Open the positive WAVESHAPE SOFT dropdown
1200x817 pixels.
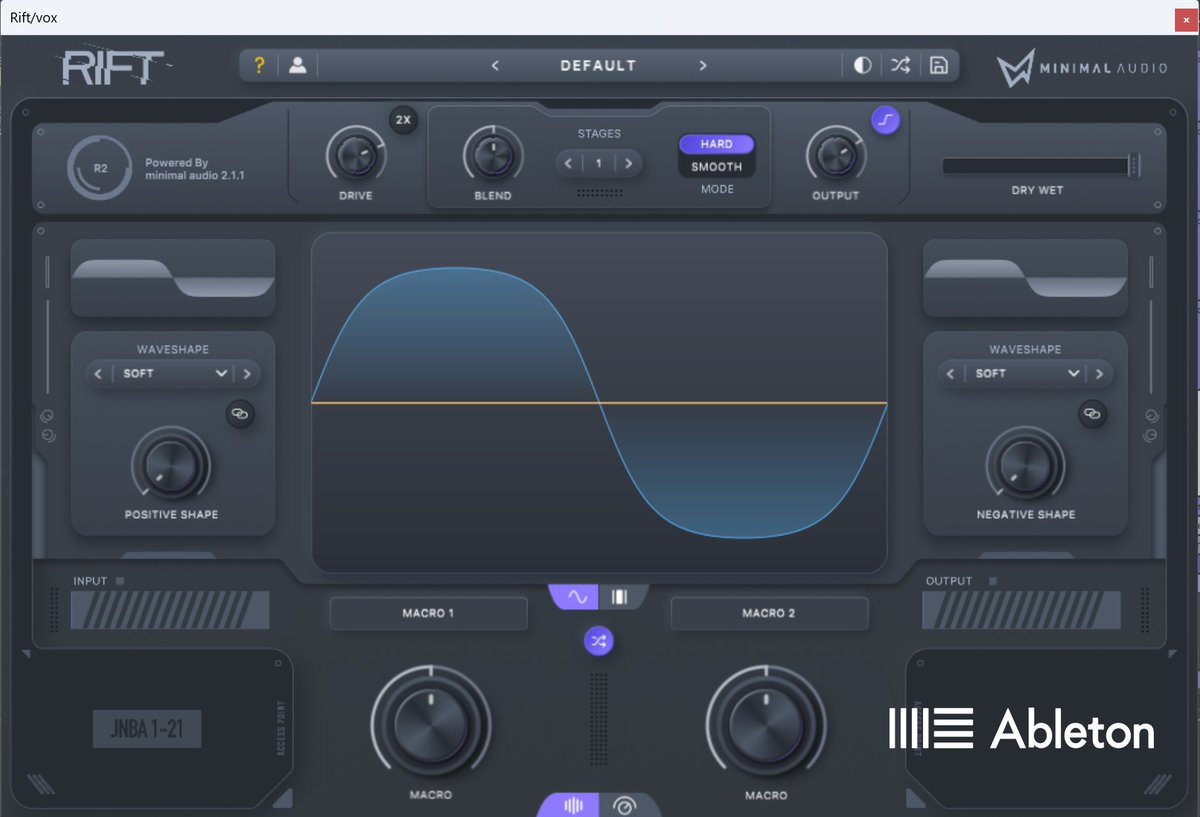click(174, 374)
